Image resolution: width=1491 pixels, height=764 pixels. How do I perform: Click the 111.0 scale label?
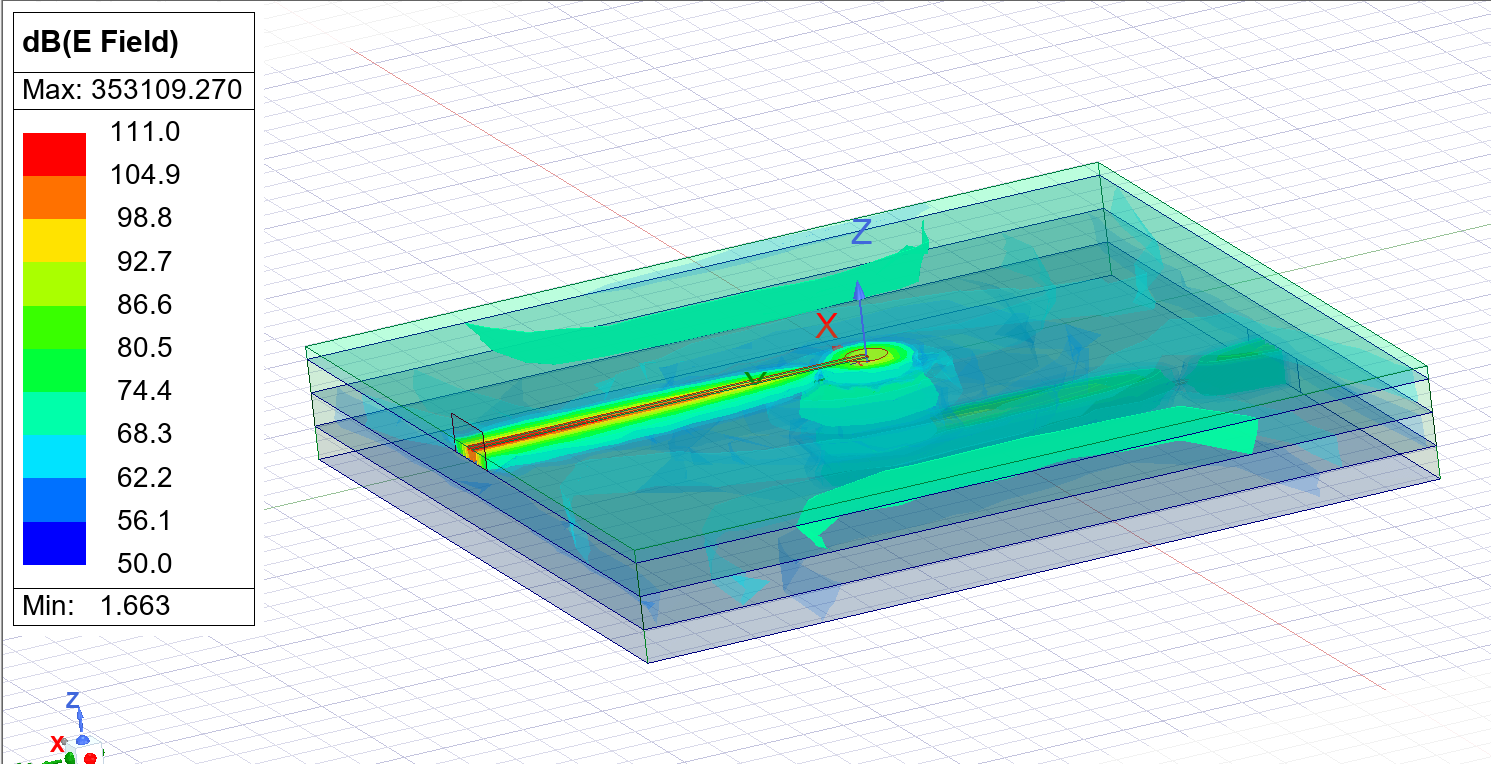tap(145, 131)
